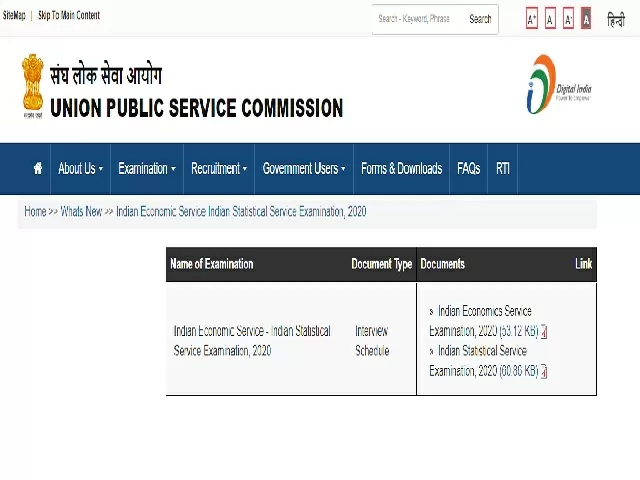
Task: Click the Name of Examination column header
Action: (x=212, y=264)
